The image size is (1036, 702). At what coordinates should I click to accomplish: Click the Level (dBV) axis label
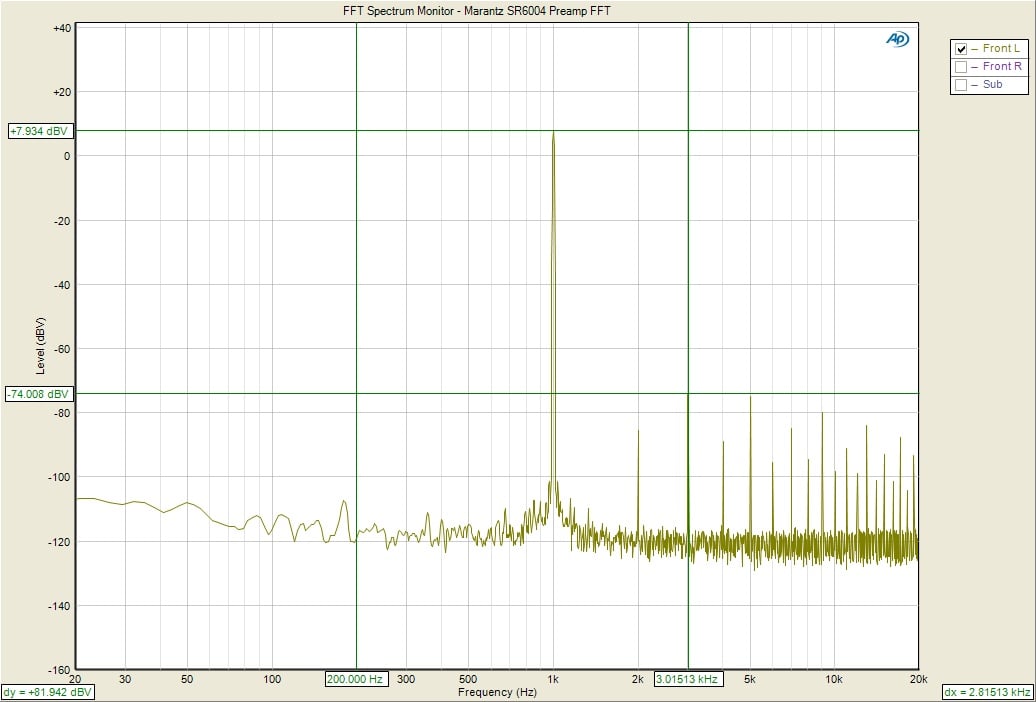[x=40, y=346]
